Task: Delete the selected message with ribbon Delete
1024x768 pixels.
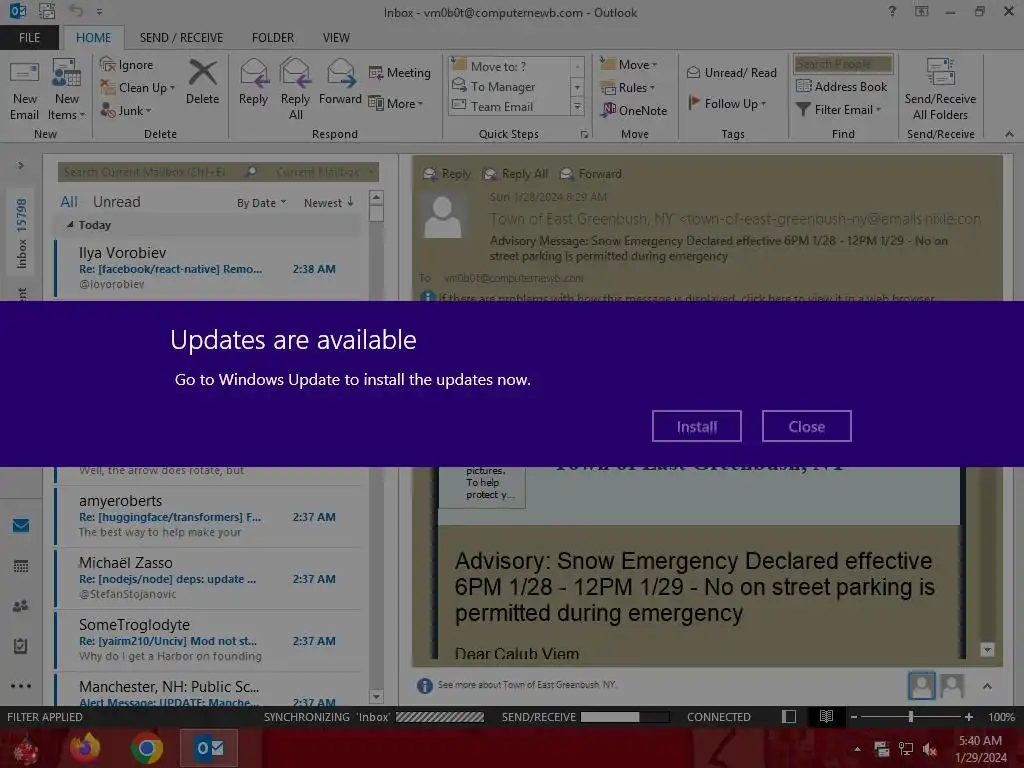Action: coord(202,82)
